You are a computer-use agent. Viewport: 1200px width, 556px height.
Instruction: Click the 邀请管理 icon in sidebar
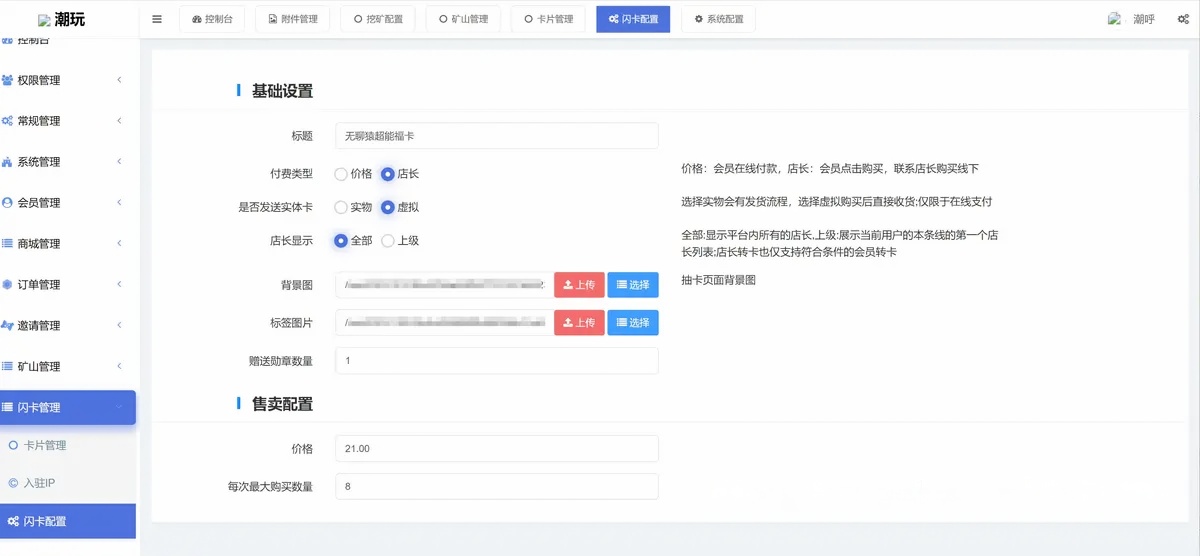point(8,325)
